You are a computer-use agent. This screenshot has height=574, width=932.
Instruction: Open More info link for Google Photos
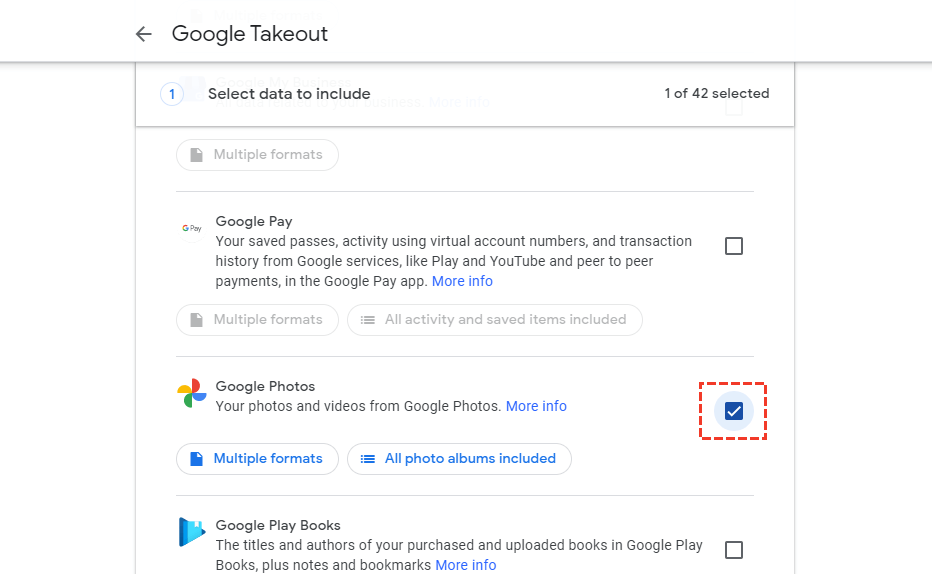pos(536,406)
